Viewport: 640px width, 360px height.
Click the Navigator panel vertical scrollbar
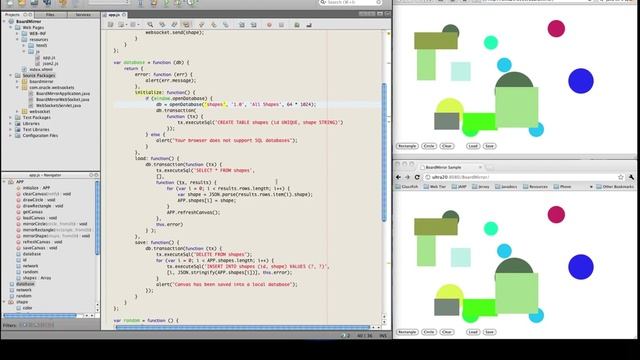(97, 218)
